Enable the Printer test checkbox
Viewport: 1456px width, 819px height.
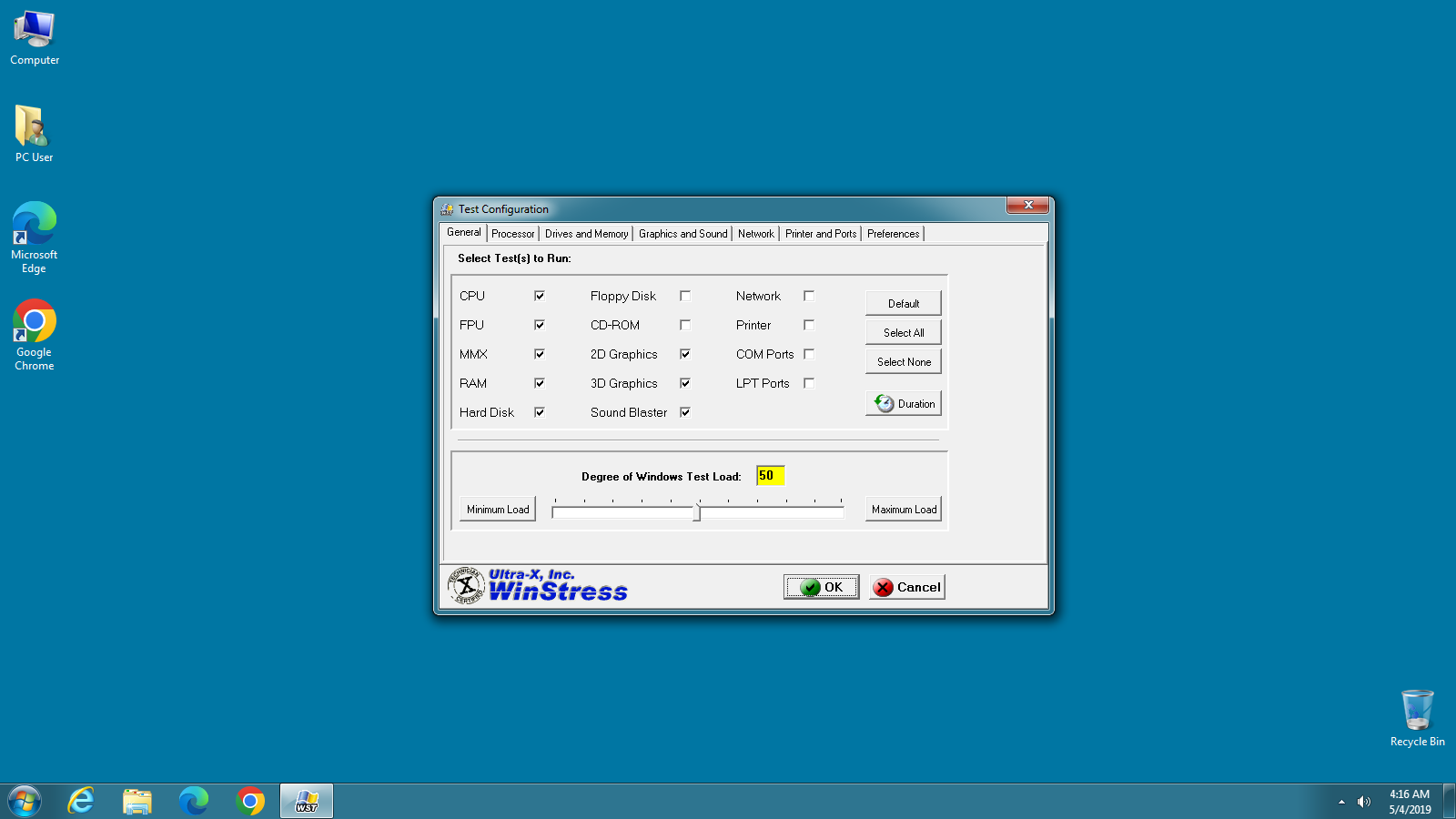(x=809, y=325)
